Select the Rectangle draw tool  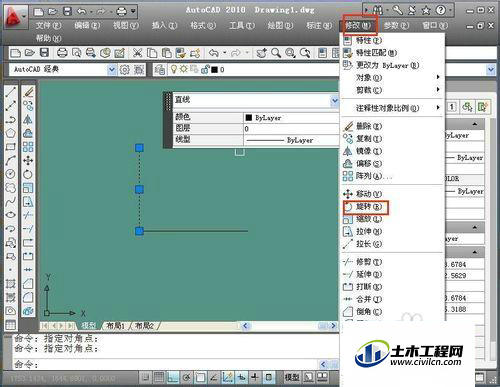[x=11, y=147]
